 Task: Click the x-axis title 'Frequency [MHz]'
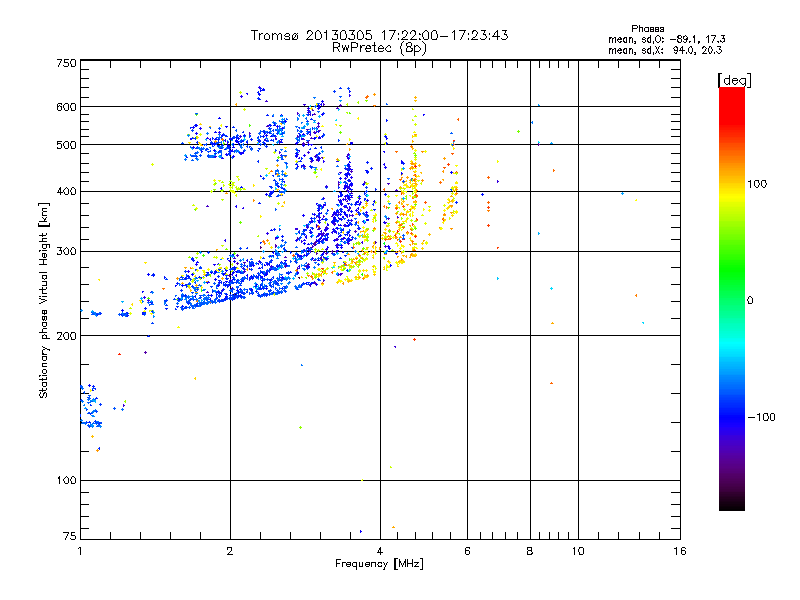(379, 564)
